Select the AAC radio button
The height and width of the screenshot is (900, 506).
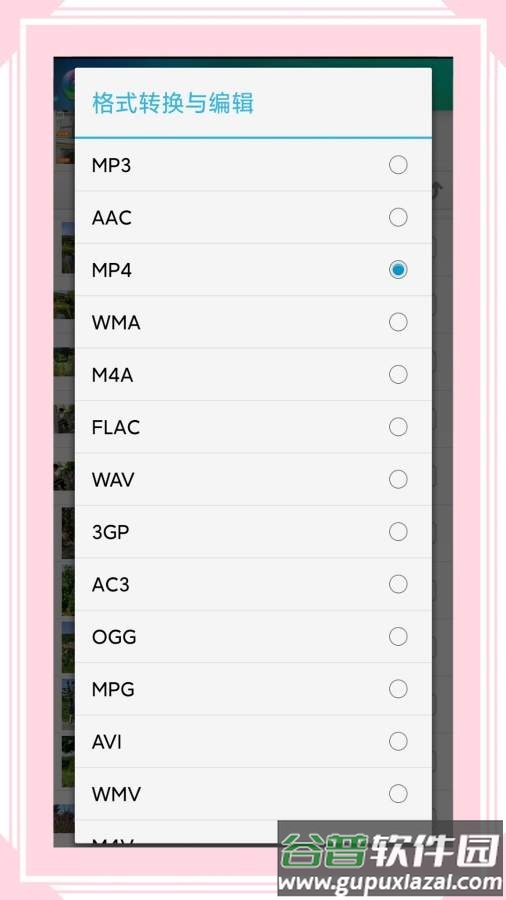coord(398,218)
